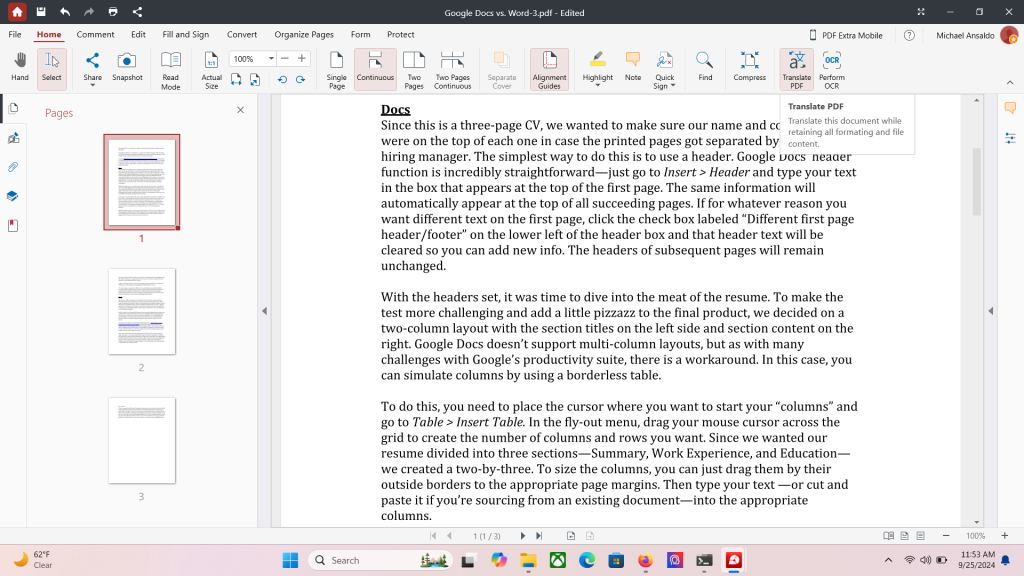
Task: Open the Organize Pages tab
Action: tap(304, 35)
